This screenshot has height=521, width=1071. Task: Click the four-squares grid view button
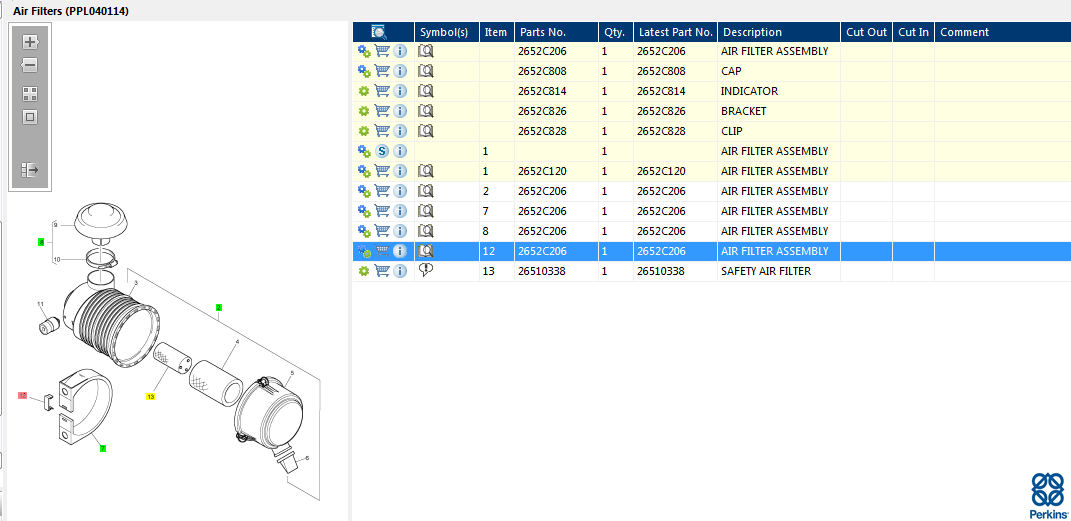pos(30,94)
